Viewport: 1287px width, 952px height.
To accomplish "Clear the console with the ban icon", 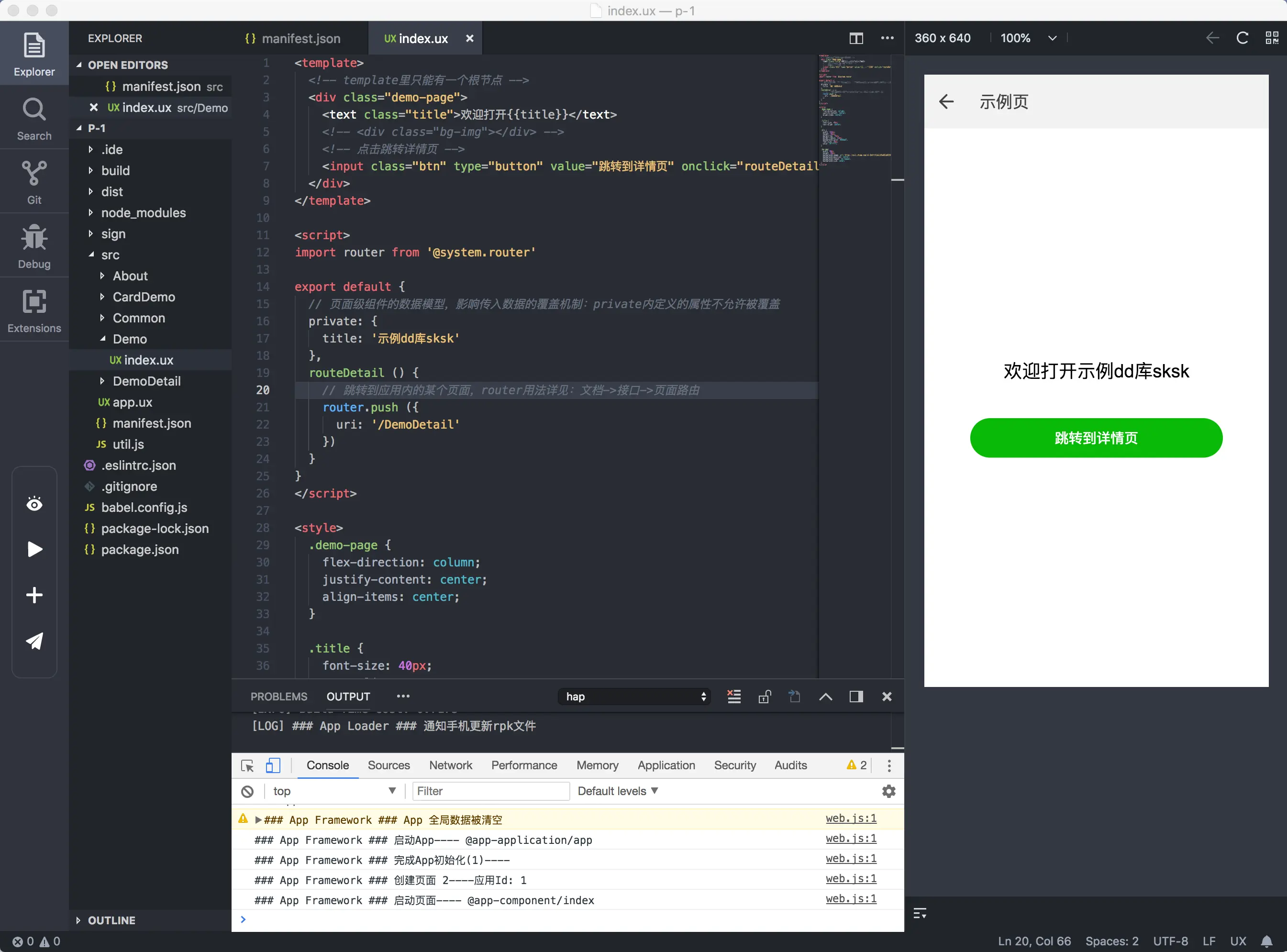I will (x=247, y=791).
